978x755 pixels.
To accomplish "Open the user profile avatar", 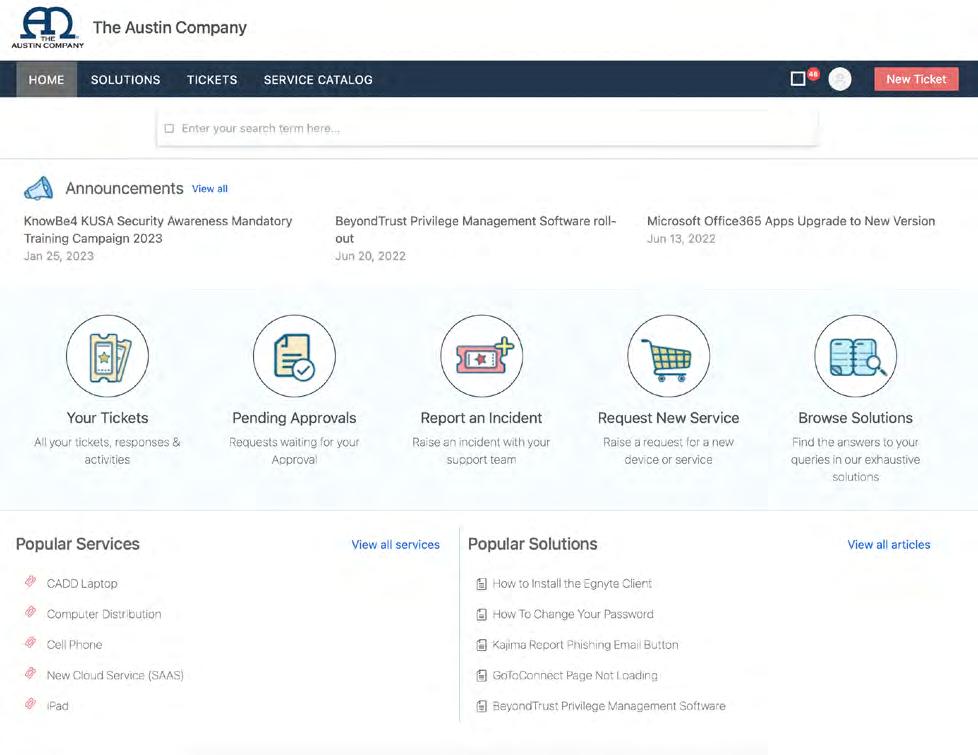I will pos(840,79).
